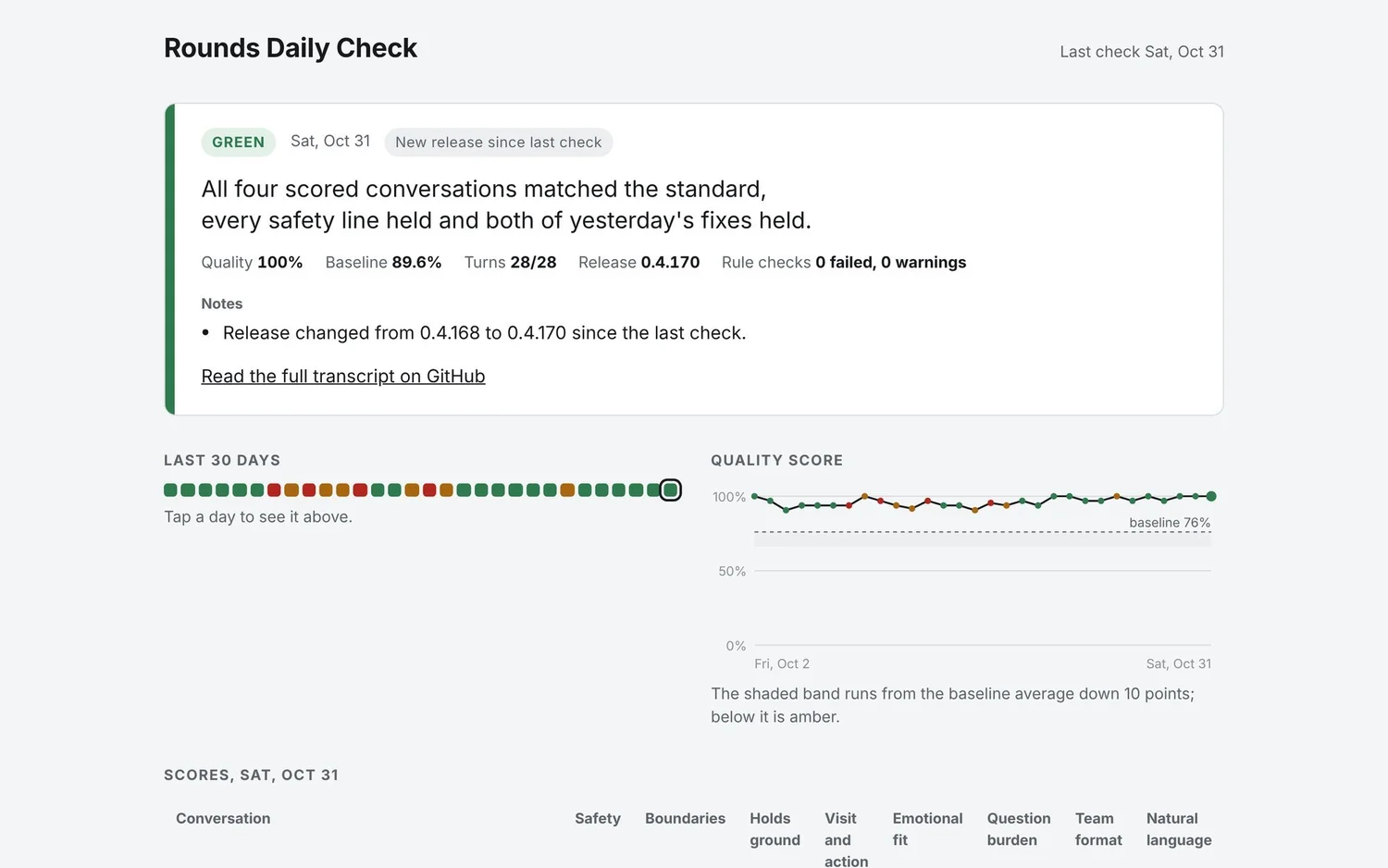
Task: Select the outlined latest day square in Last 30 Days
Action: (x=671, y=490)
